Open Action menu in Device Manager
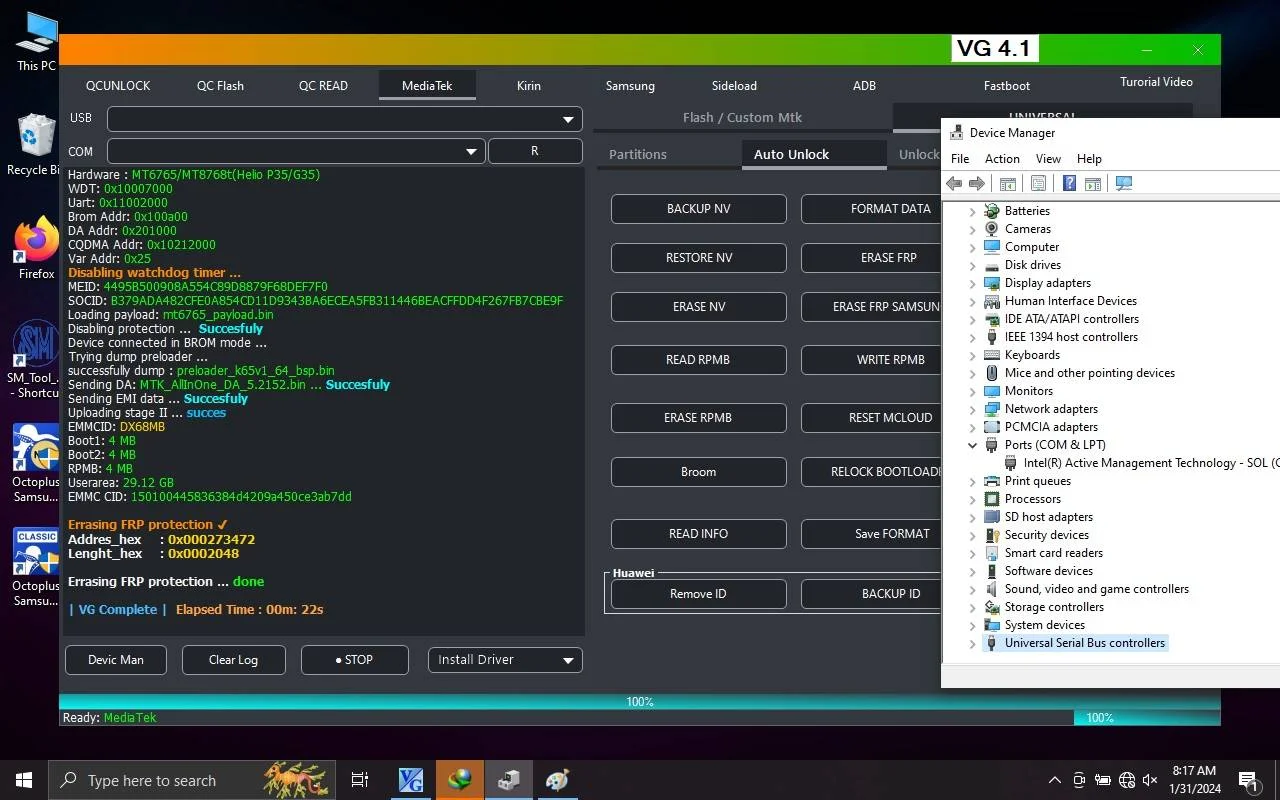The image size is (1280, 800). [x=1002, y=159]
